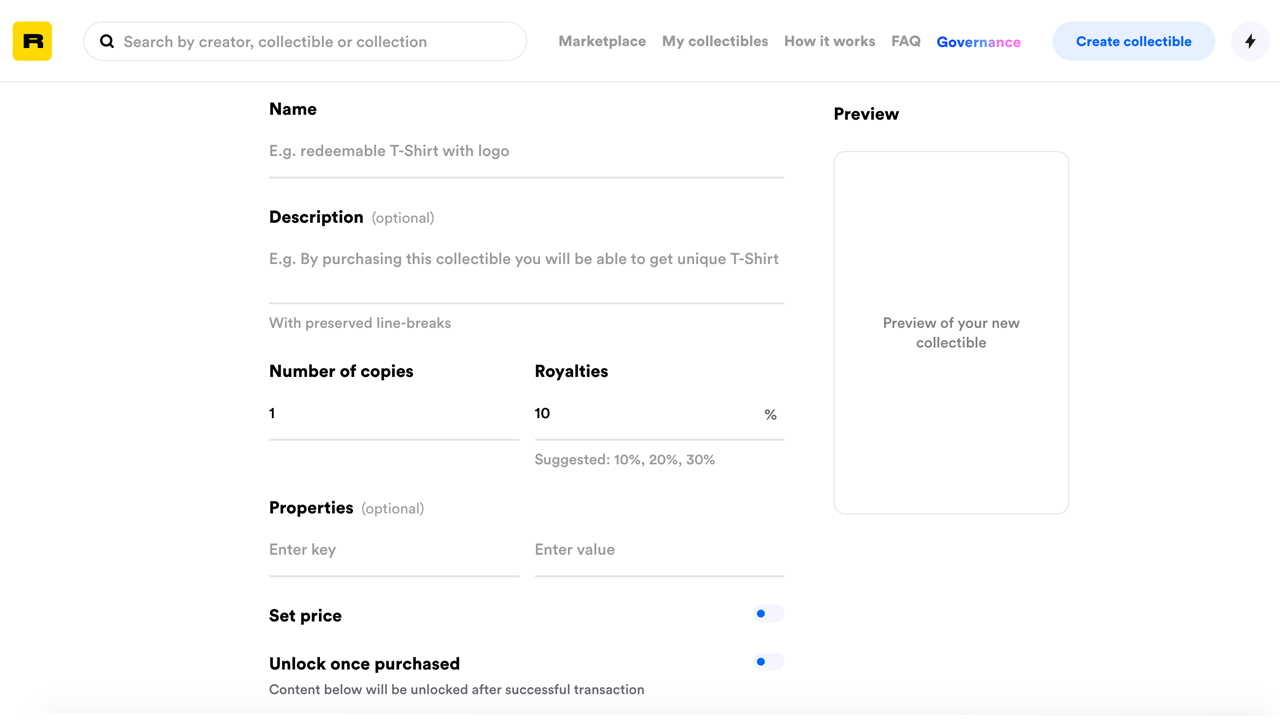Click the Properties label

[x=311, y=508]
